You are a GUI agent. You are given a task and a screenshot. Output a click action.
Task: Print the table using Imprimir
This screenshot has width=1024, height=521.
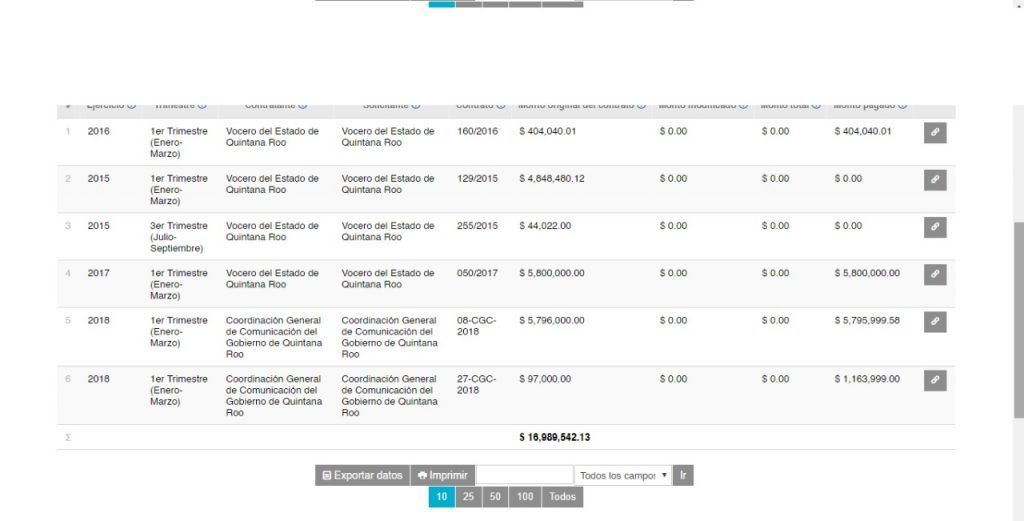(442, 475)
